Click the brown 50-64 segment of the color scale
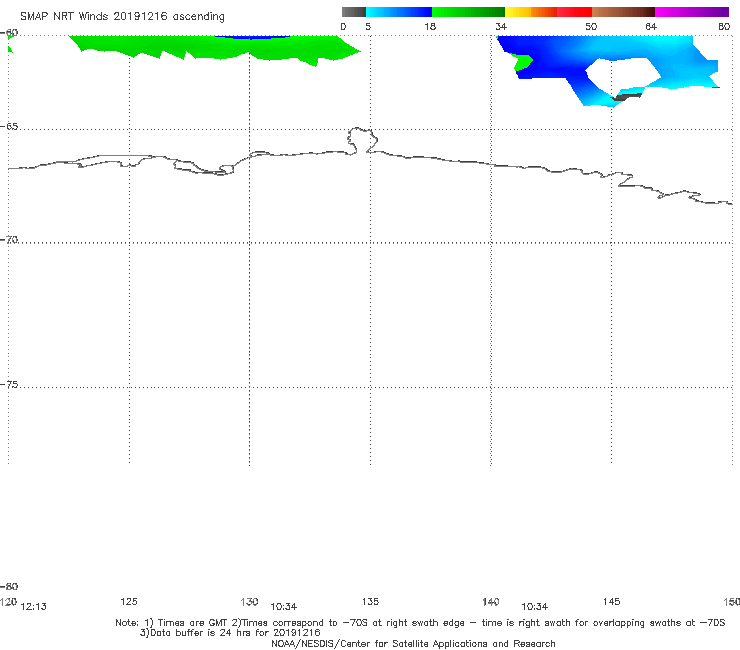The width and height of the screenshot is (740, 650). (x=623, y=12)
